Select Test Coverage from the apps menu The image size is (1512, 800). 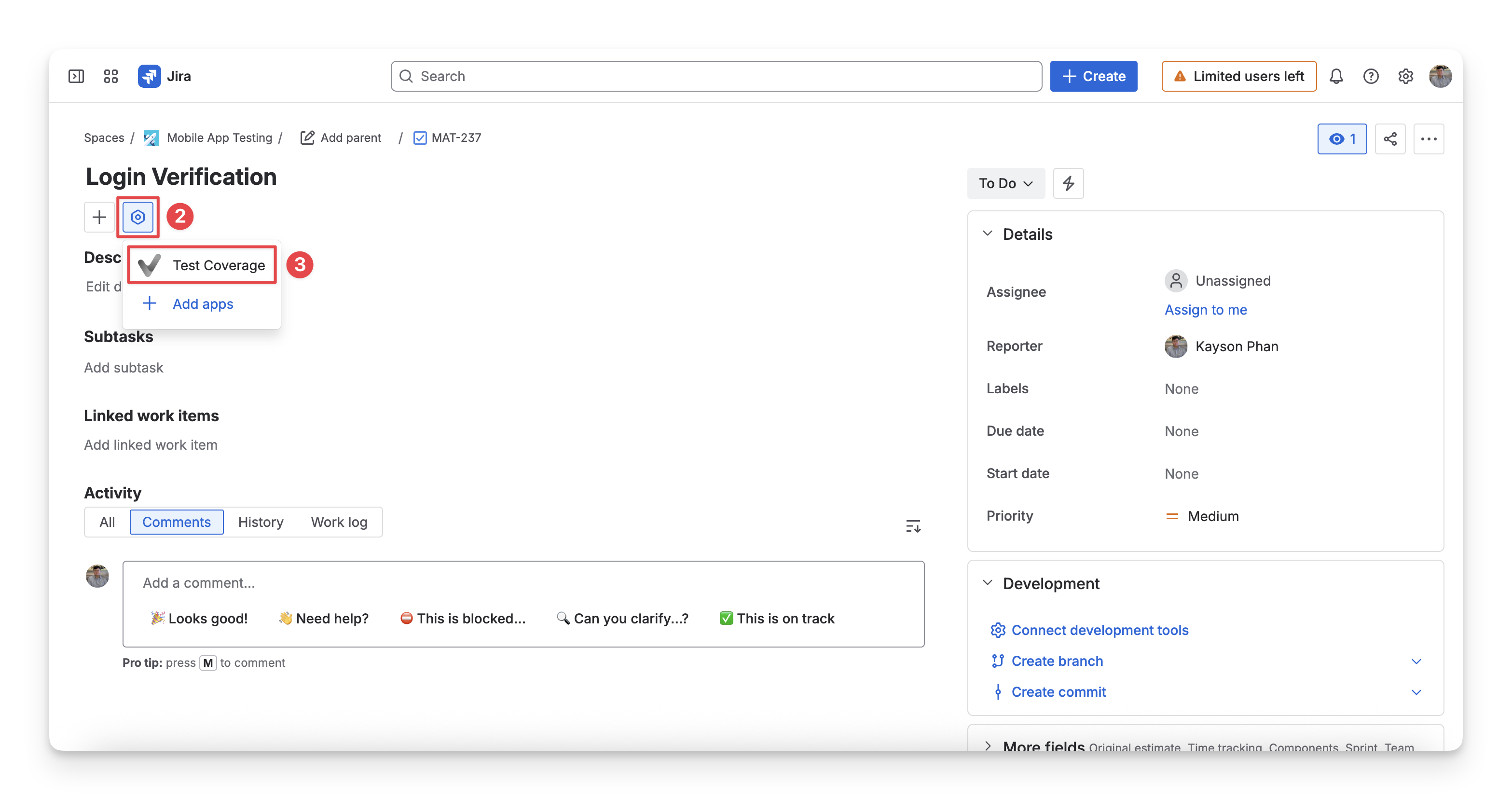[x=202, y=265]
